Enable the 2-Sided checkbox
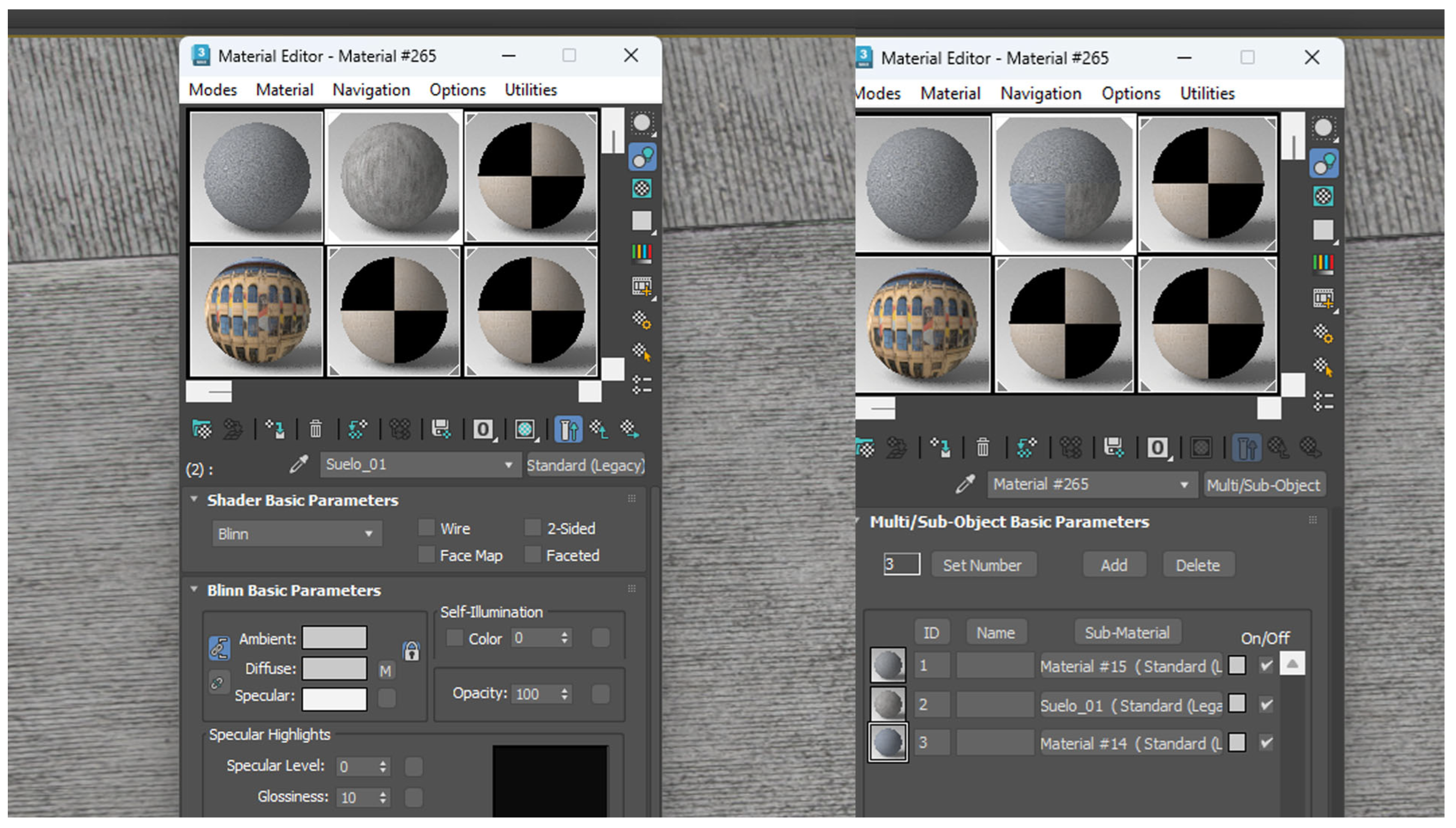Image resolution: width=1456 pixels, height=828 pixels. 533,528
